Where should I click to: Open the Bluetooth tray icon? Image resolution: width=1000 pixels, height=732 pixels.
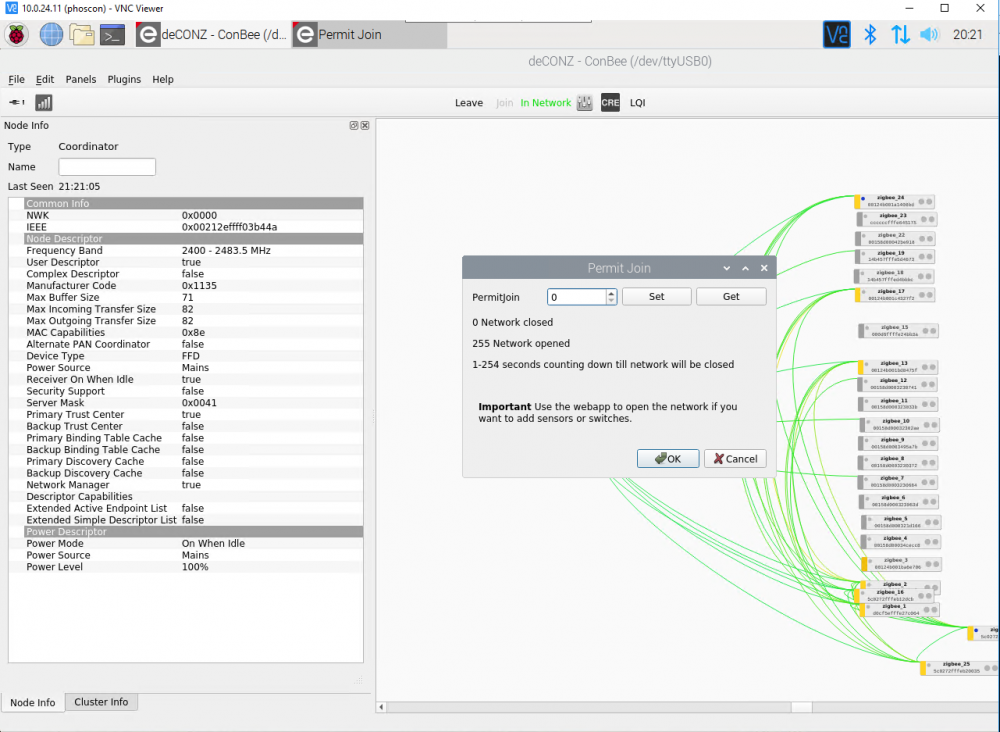870,35
